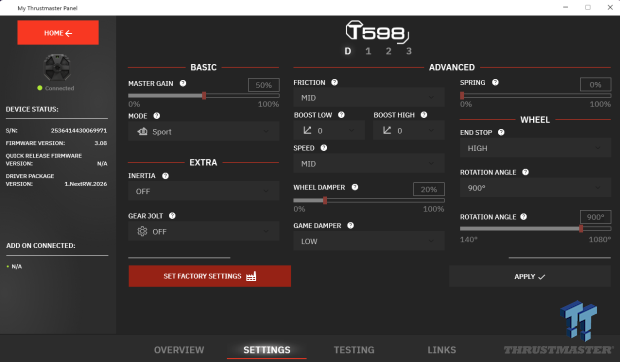Select profile 1
Viewport: 620px width, 362px height.
tap(368, 51)
